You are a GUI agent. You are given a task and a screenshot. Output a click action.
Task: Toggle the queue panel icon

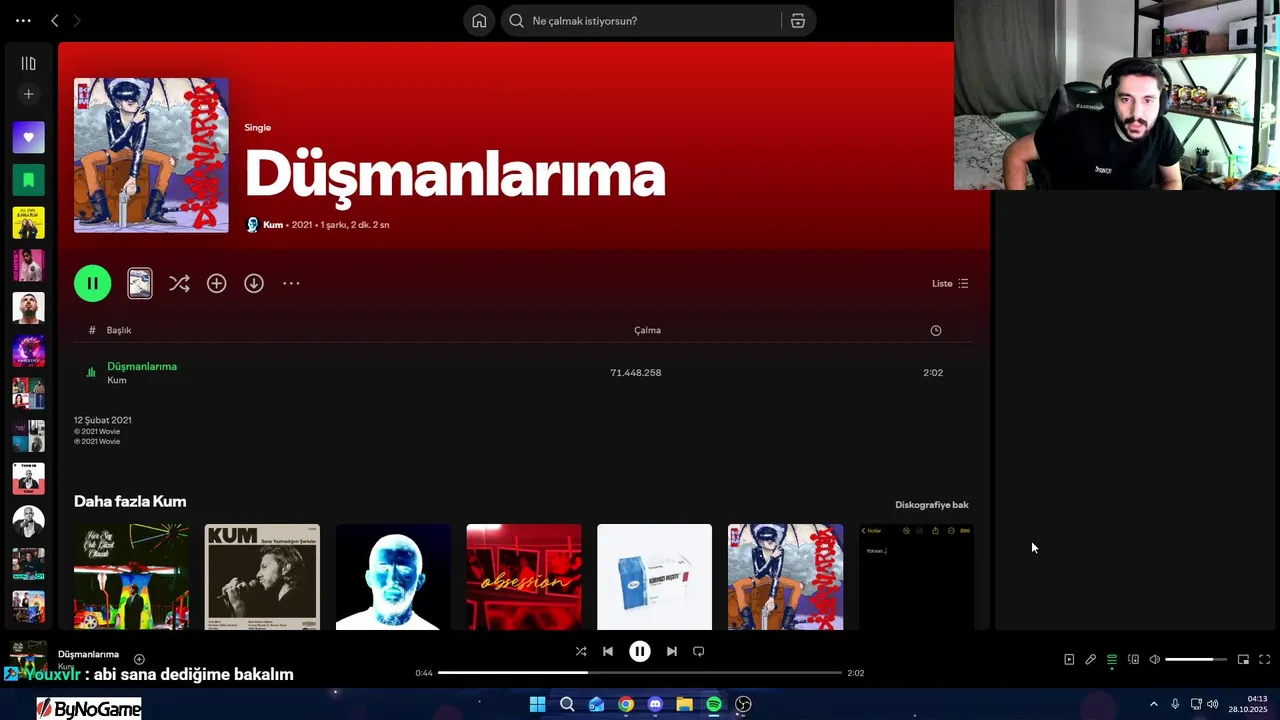point(1112,659)
